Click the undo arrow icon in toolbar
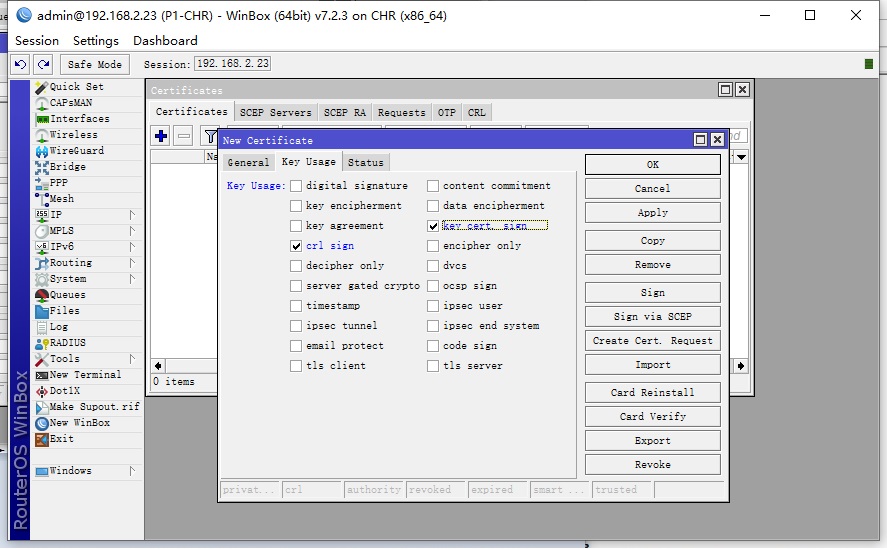887x549 pixels. coord(21,64)
